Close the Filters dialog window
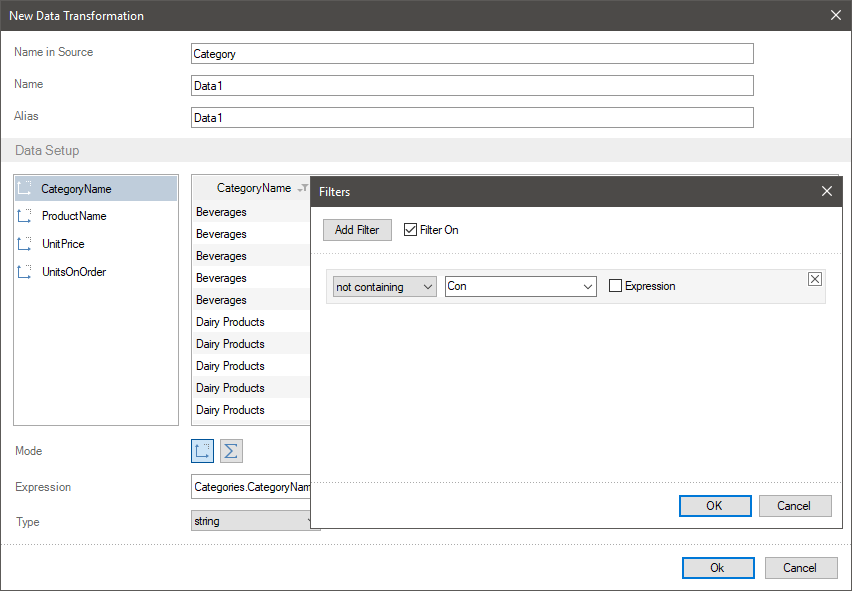The height and width of the screenshot is (591, 852). pyautogui.click(x=826, y=191)
